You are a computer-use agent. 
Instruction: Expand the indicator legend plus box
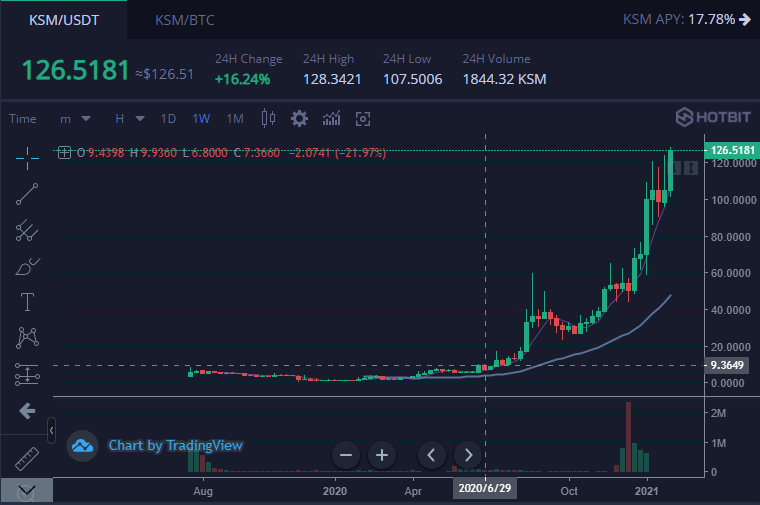click(x=64, y=153)
